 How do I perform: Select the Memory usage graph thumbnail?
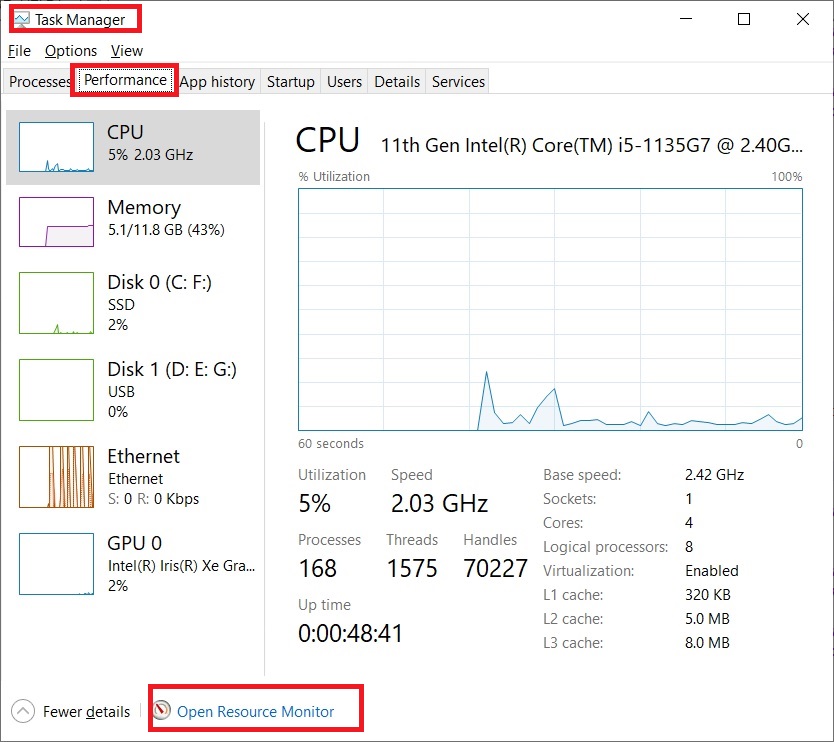(56, 221)
